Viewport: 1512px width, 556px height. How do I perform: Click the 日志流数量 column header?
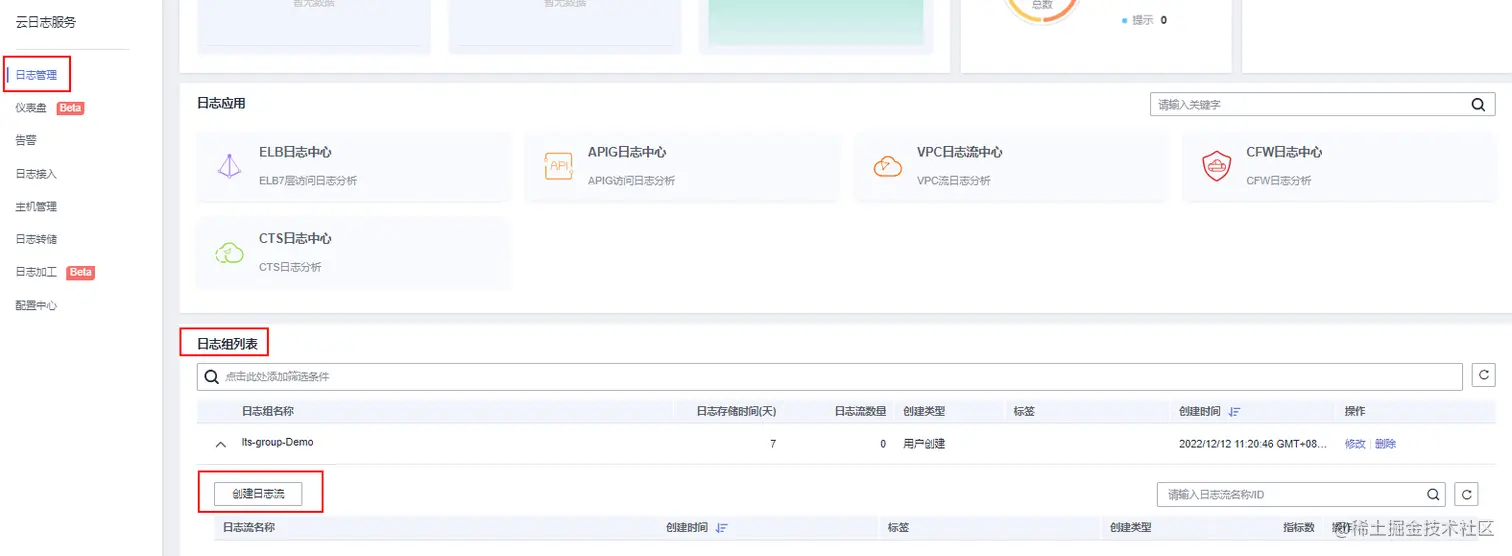coord(860,411)
